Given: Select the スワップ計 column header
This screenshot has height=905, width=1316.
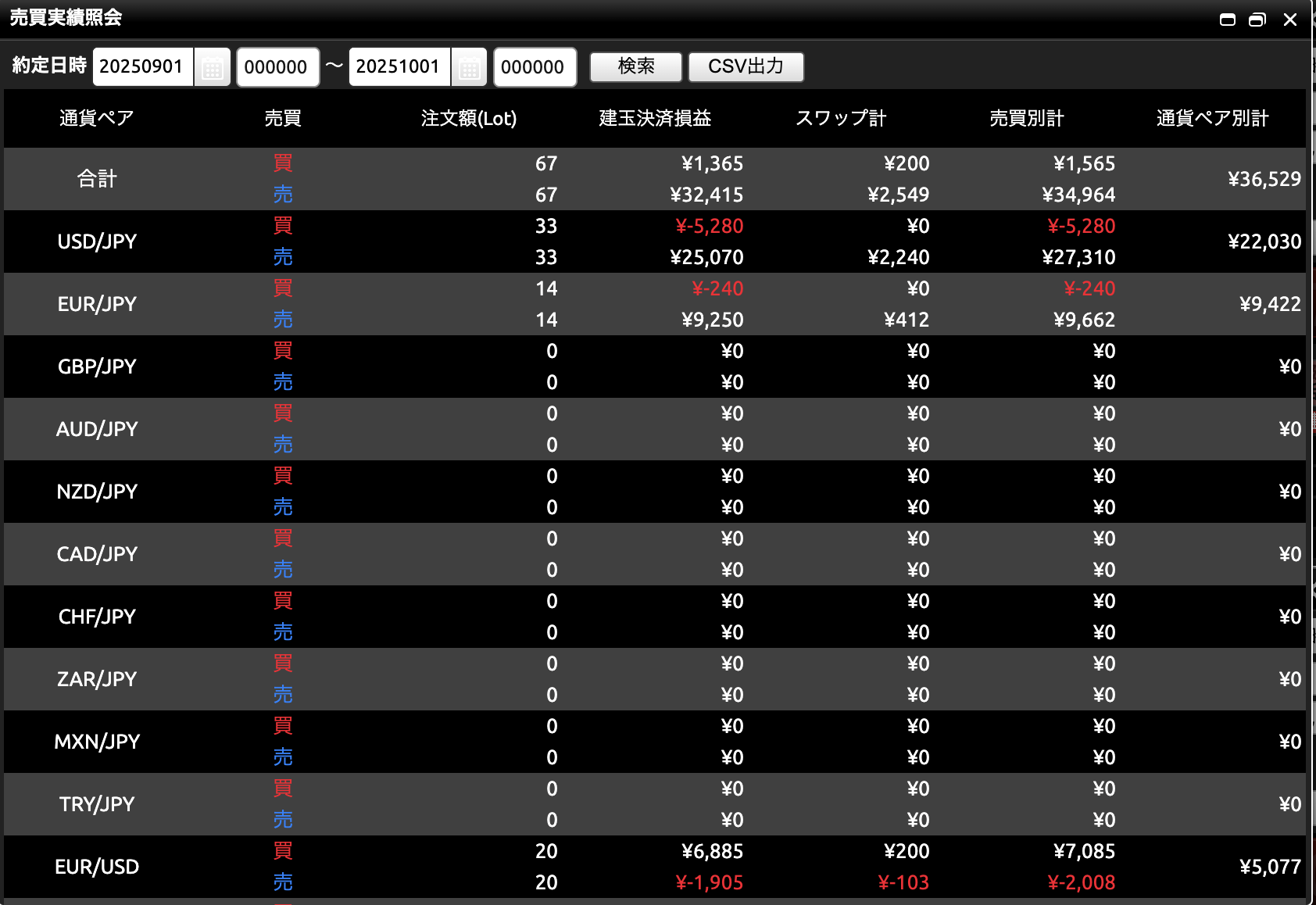Looking at the screenshot, I should point(841,118).
